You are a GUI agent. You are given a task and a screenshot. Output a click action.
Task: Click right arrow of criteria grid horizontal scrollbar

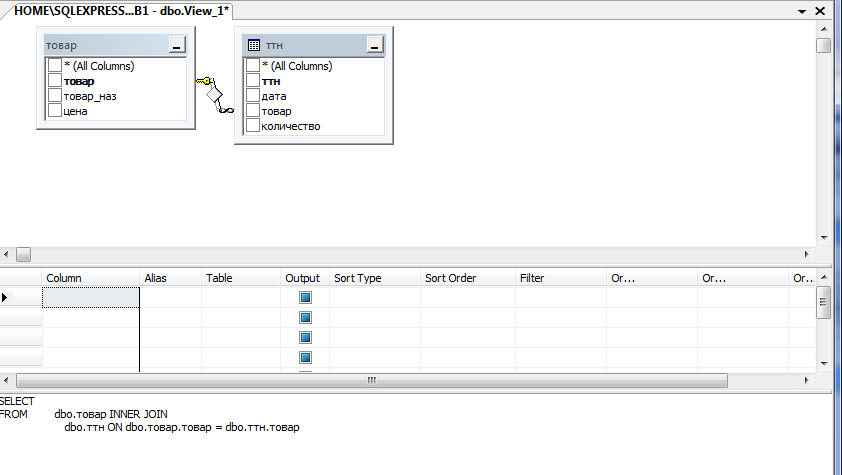point(807,381)
